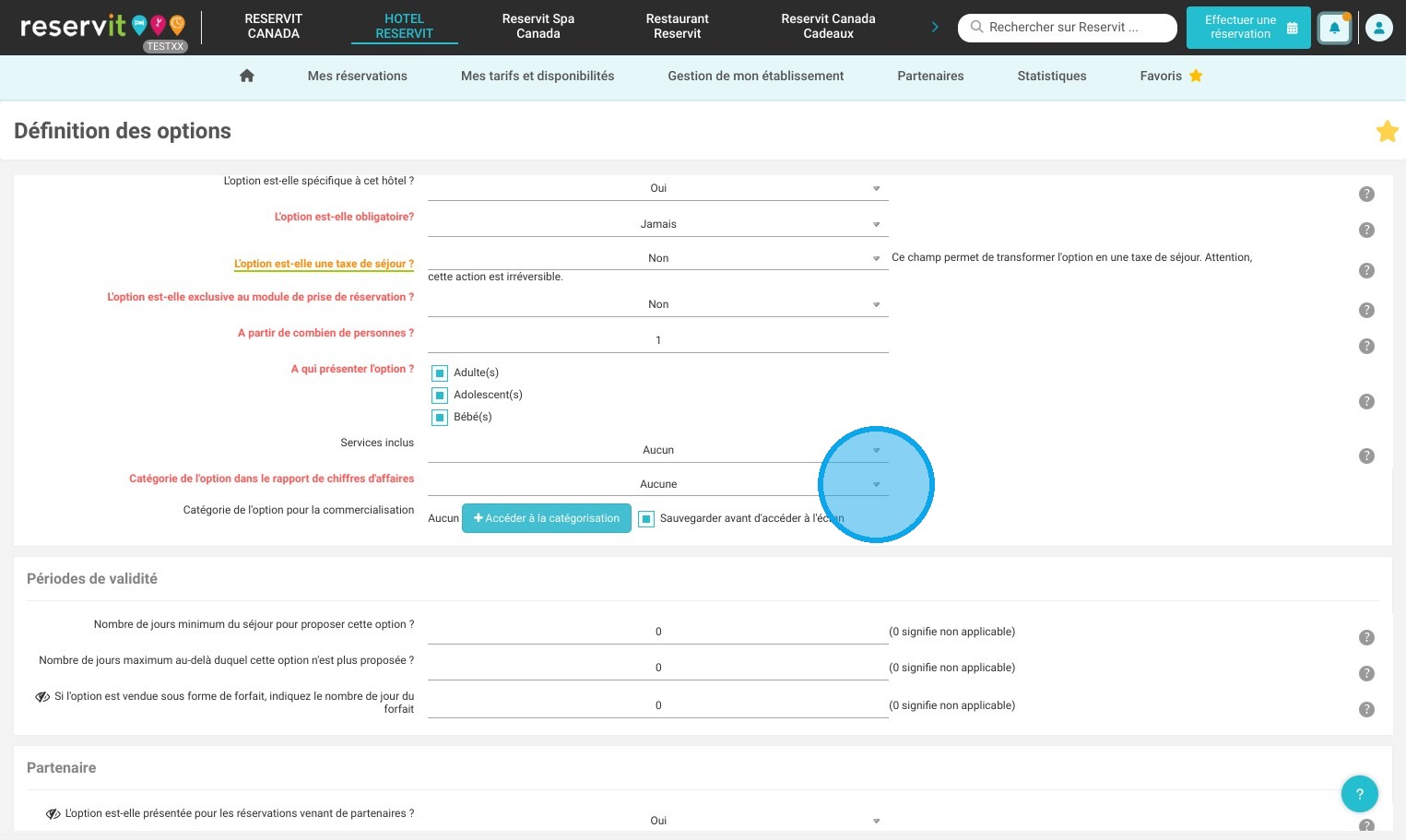Focus the 'A partir de combien de personnes' field

coord(658,340)
